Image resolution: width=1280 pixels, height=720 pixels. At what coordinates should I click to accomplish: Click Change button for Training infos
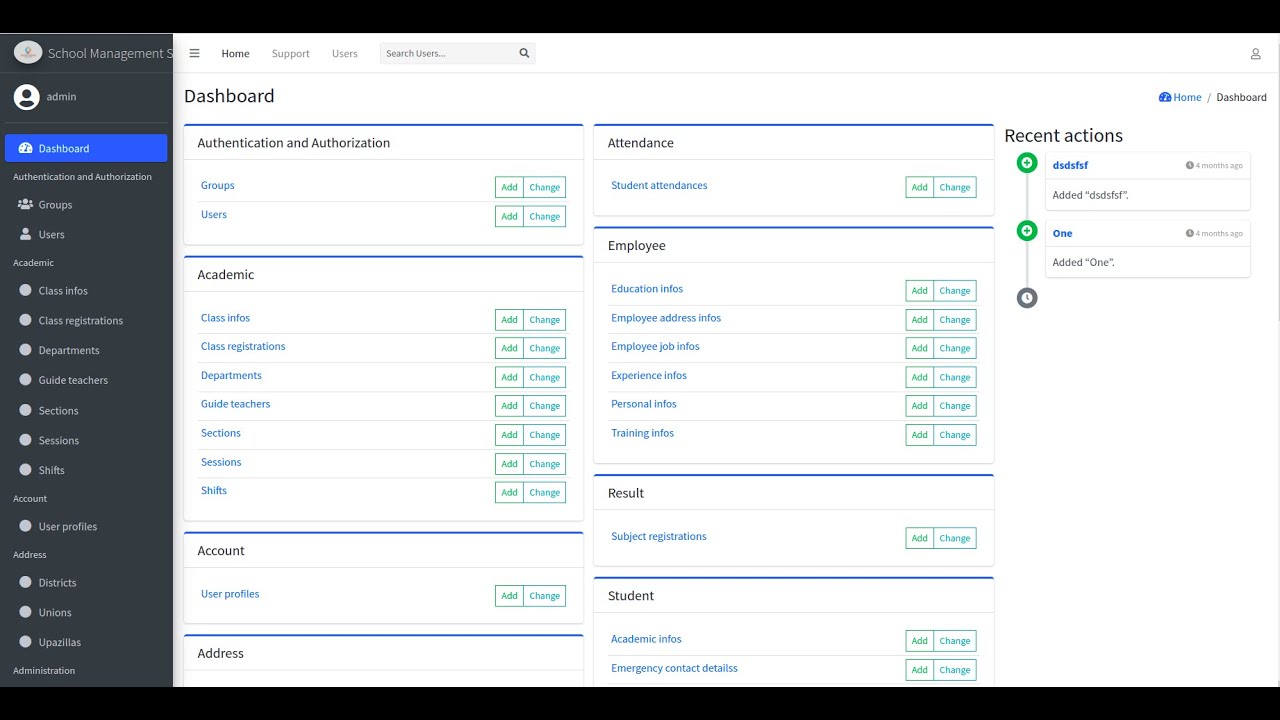(x=955, y=435)
